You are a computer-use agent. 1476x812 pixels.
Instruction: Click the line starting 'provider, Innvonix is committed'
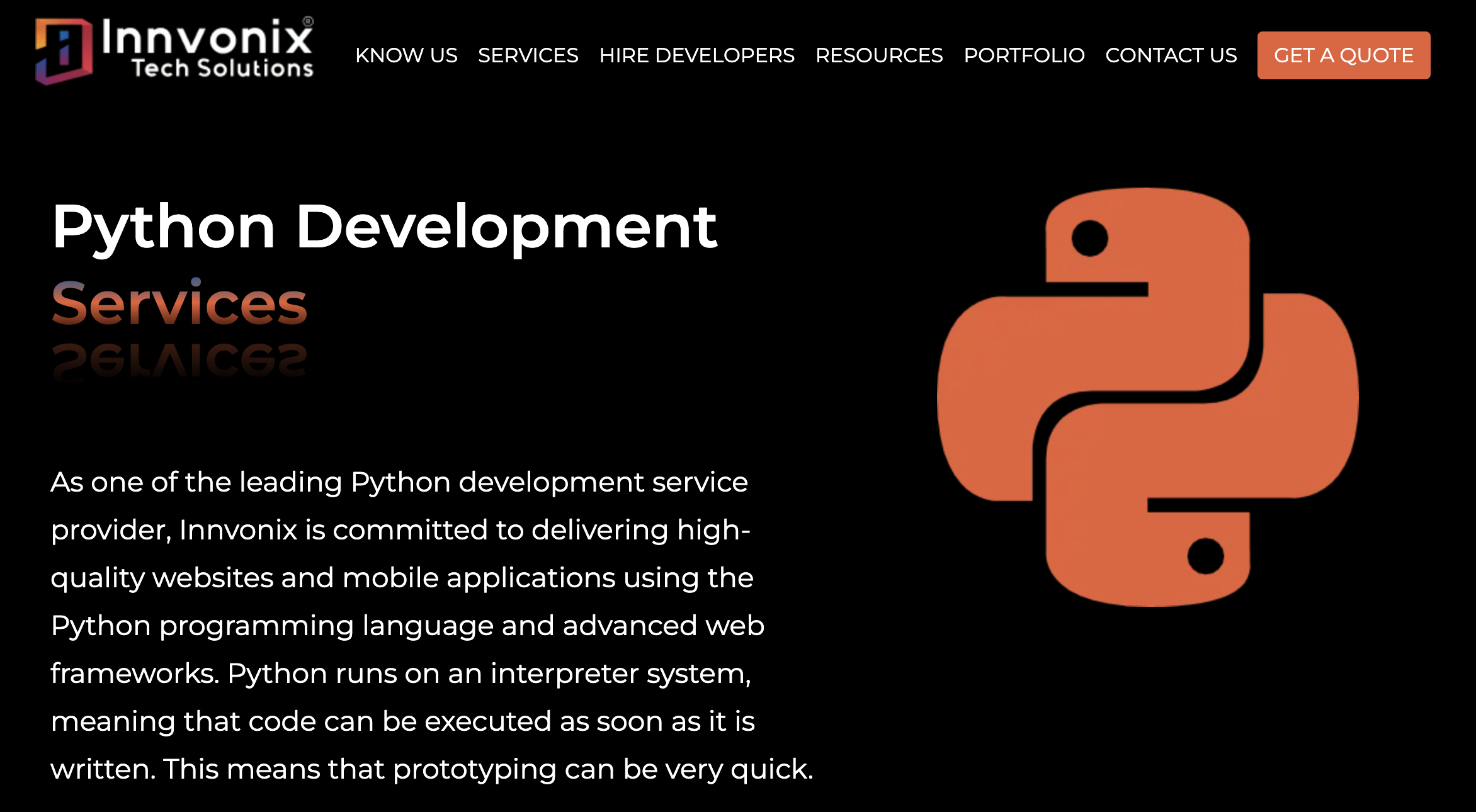[x=400, y=531]
